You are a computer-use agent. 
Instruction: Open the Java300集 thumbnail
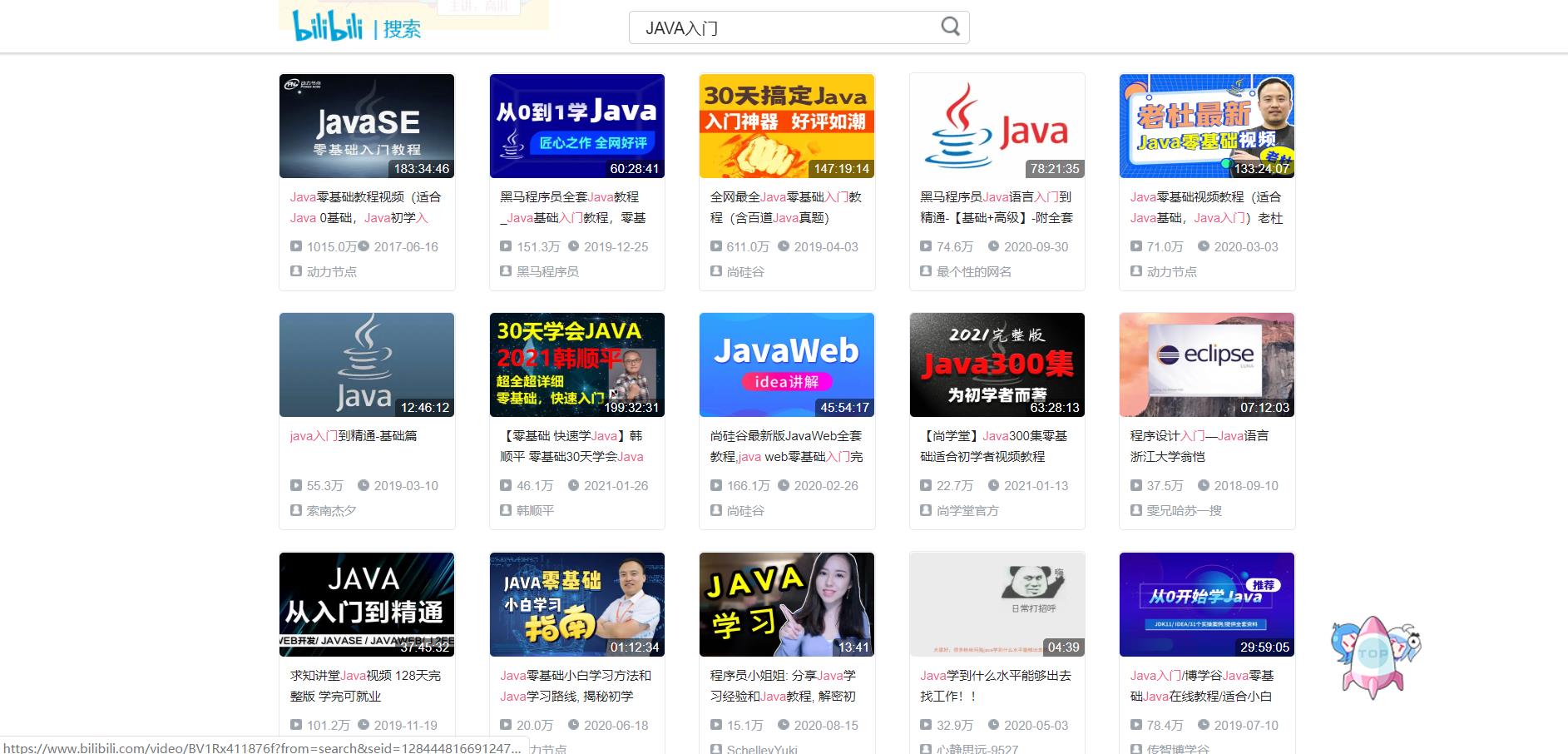pyautogui.click(x=997, y=365)
